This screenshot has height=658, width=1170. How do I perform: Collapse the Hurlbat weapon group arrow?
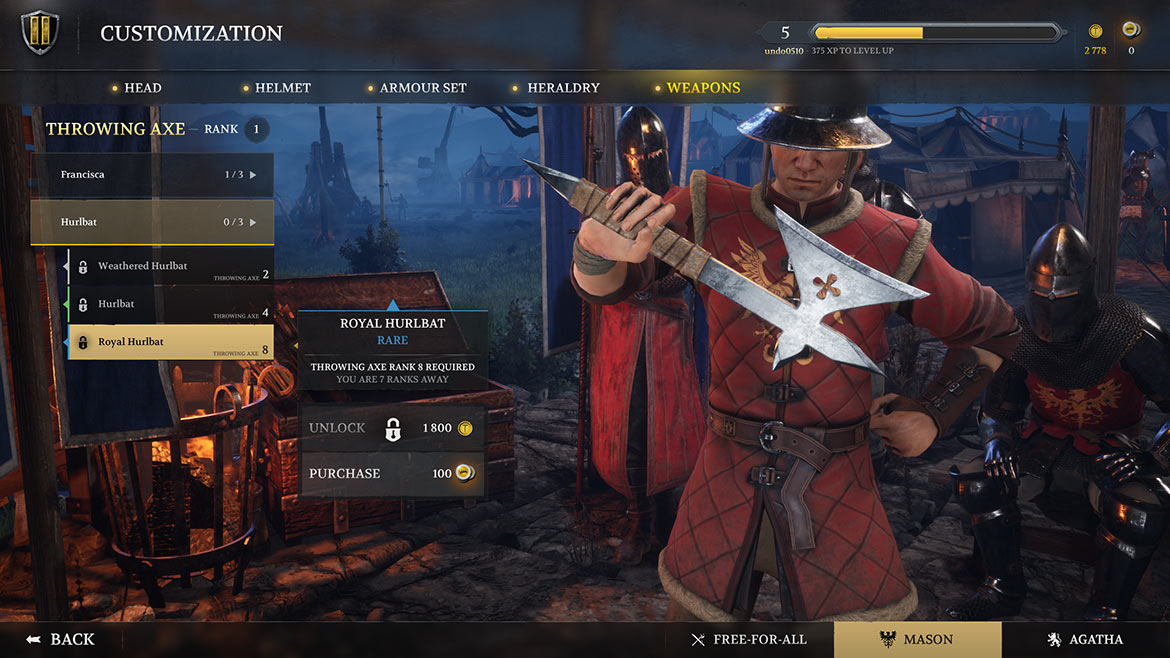pyautogui.click(x=253, y=222)
